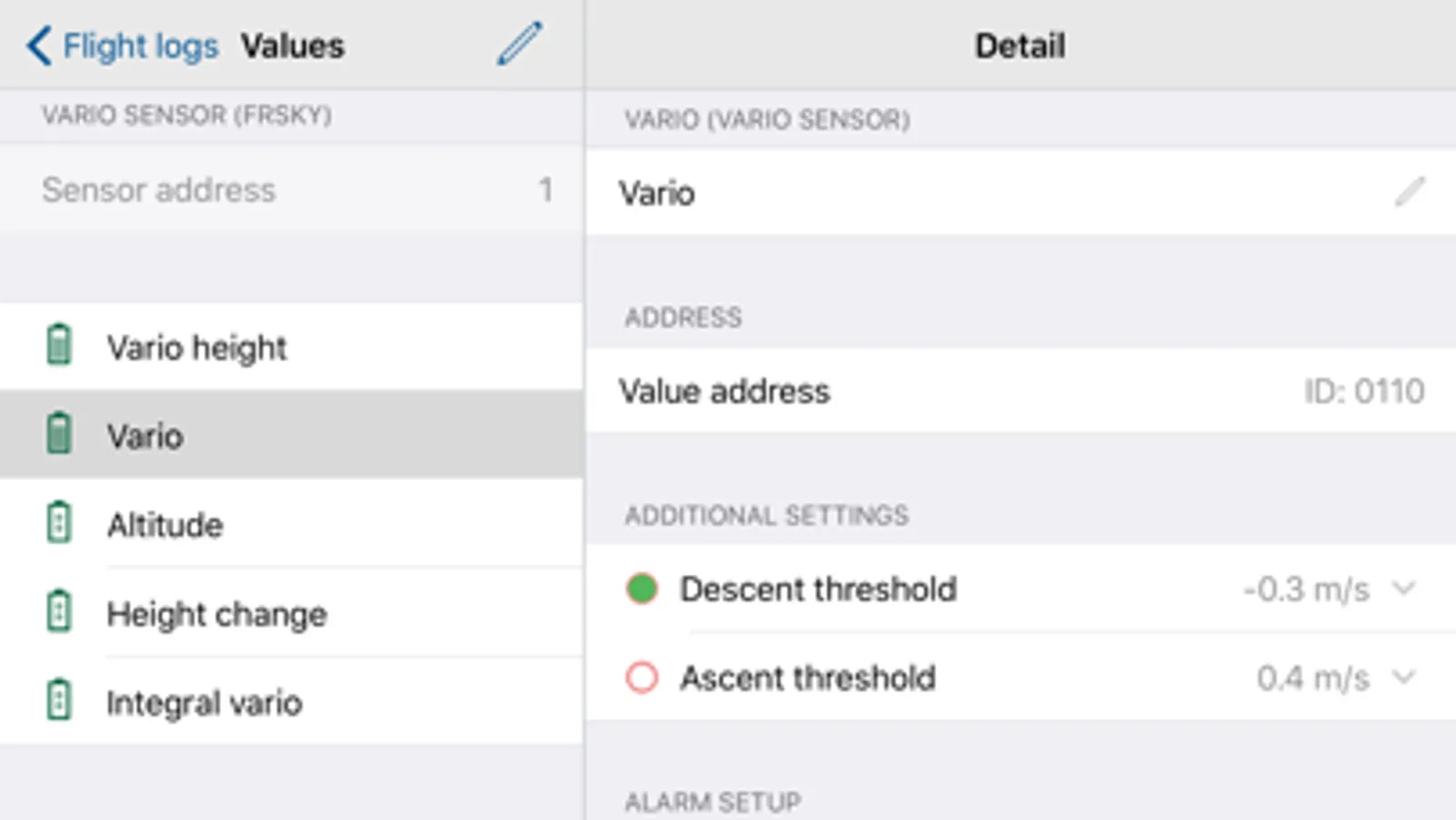Screen dimensions: 1456x820
Task: Toggle the green Descent threshold indicator
Action: 642,589
